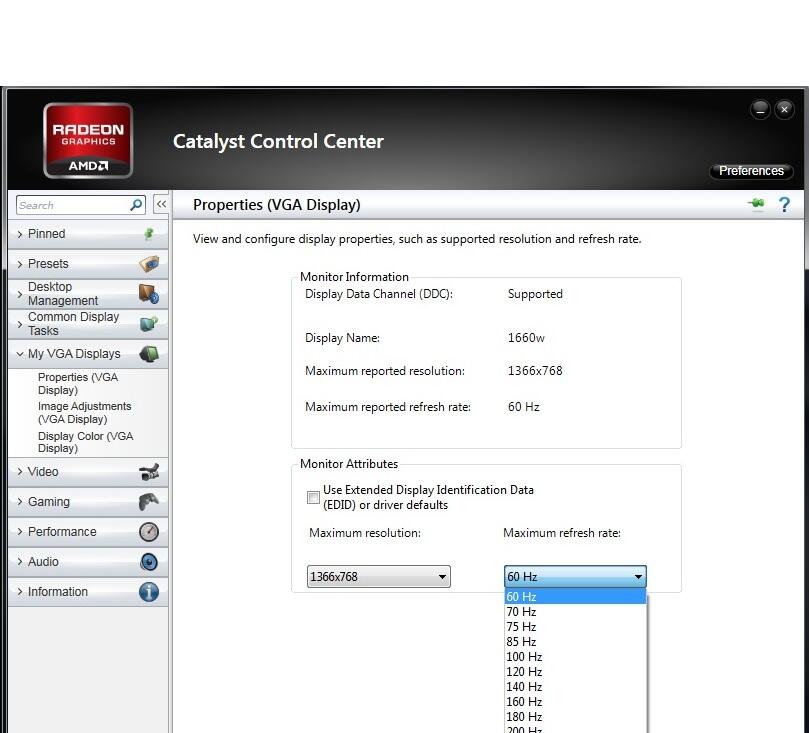Click the Video camera icon

click(x=149, y=472)
